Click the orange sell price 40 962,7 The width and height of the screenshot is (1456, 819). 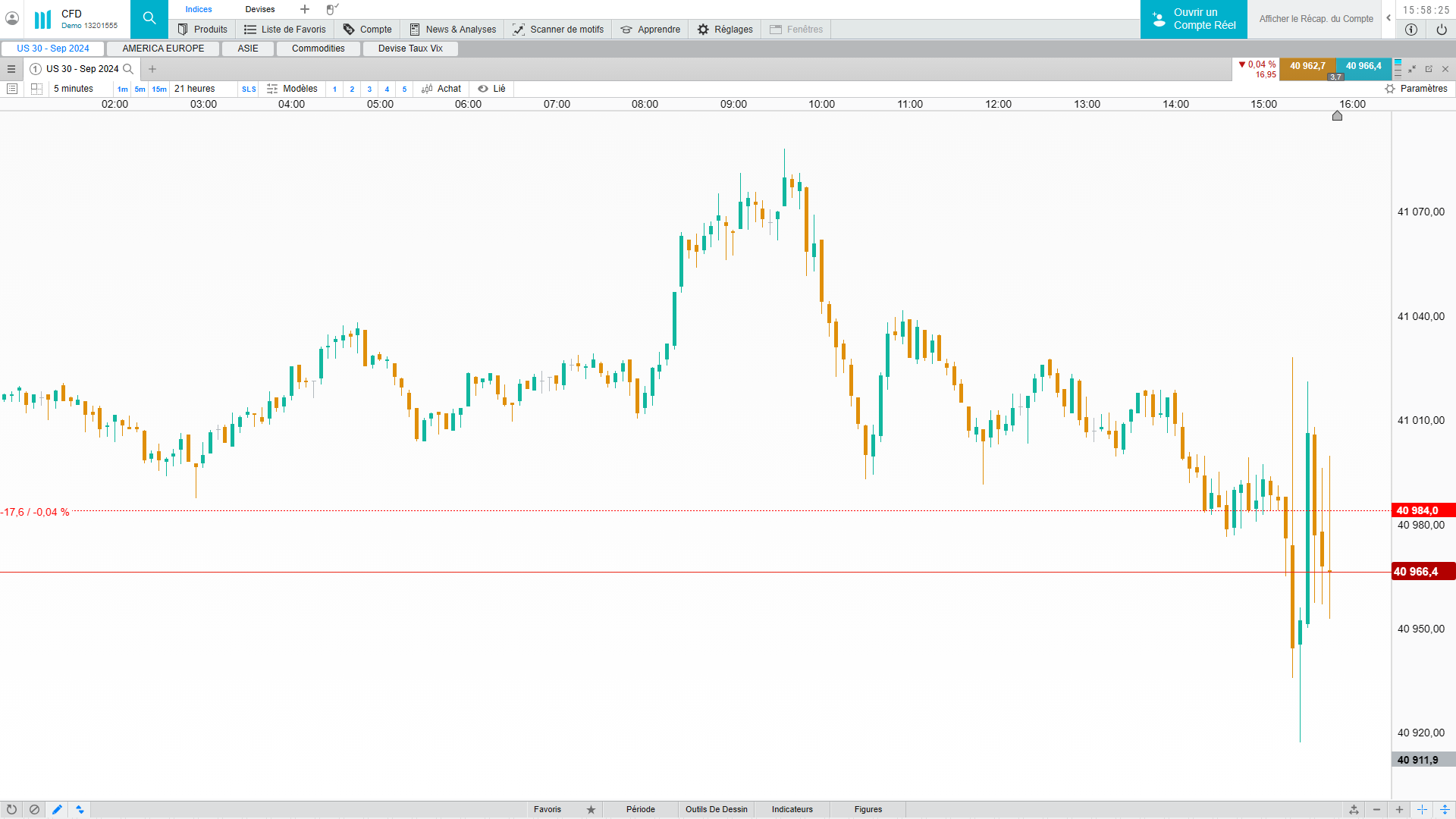[1307, 67]
